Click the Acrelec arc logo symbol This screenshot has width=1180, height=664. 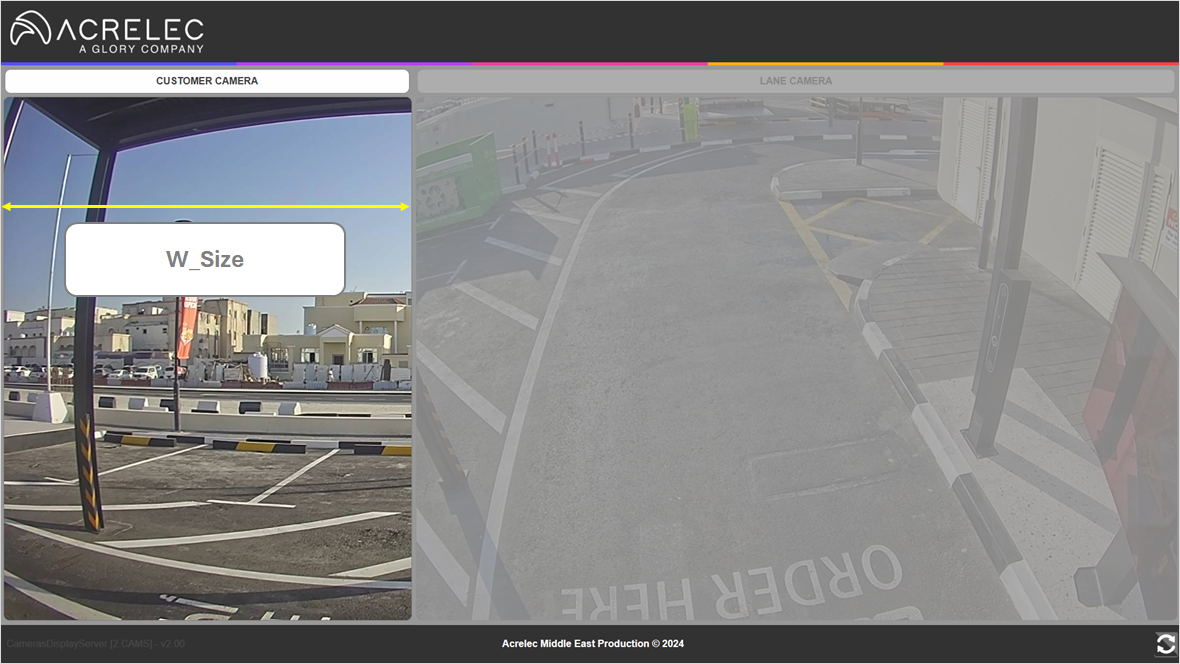click(x=30, y=29)
